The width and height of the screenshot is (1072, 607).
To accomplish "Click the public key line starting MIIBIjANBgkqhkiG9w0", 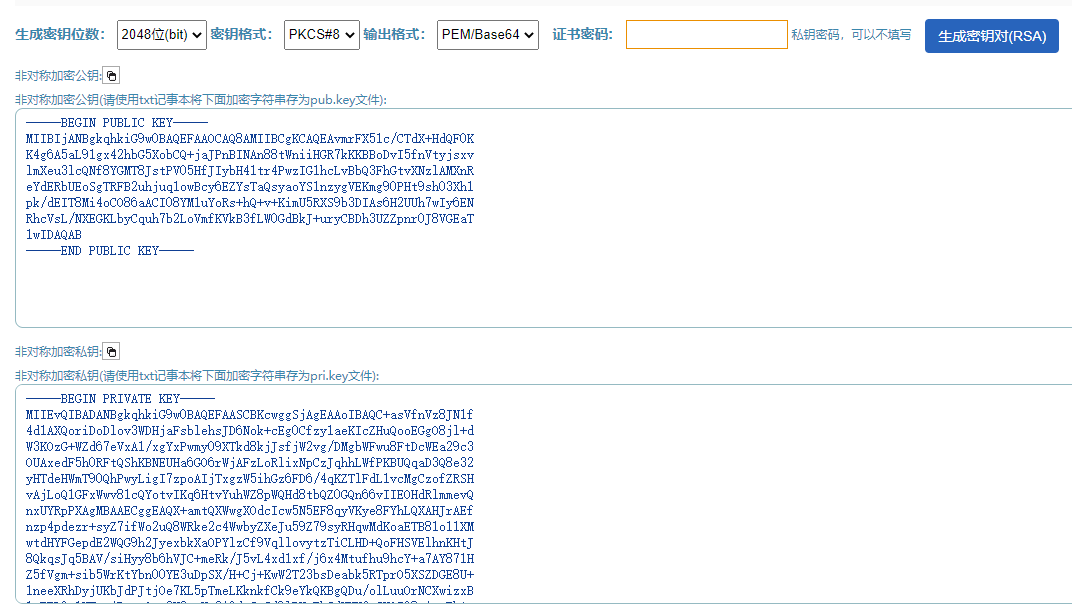I will [250, 139].
